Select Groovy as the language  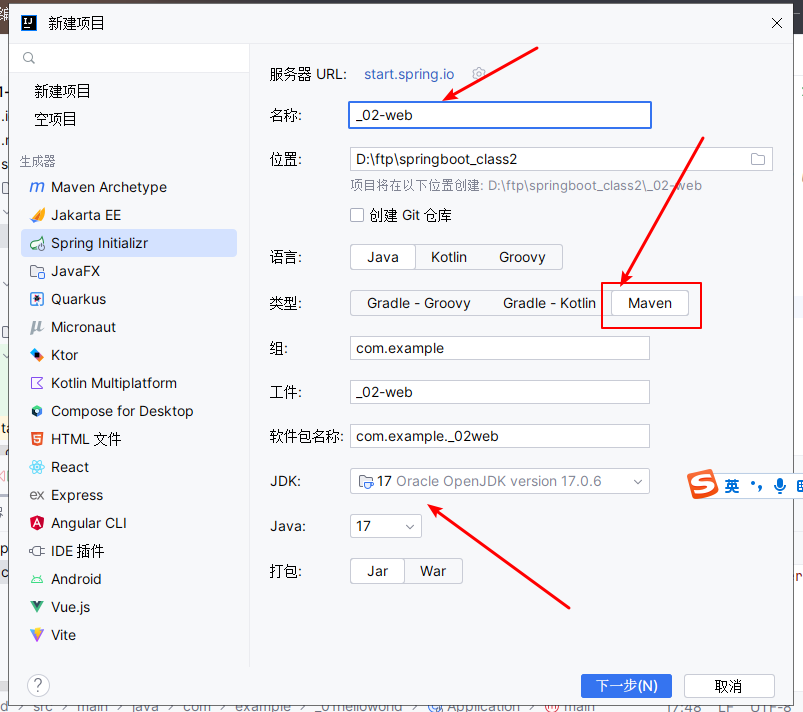pos(522,257)
